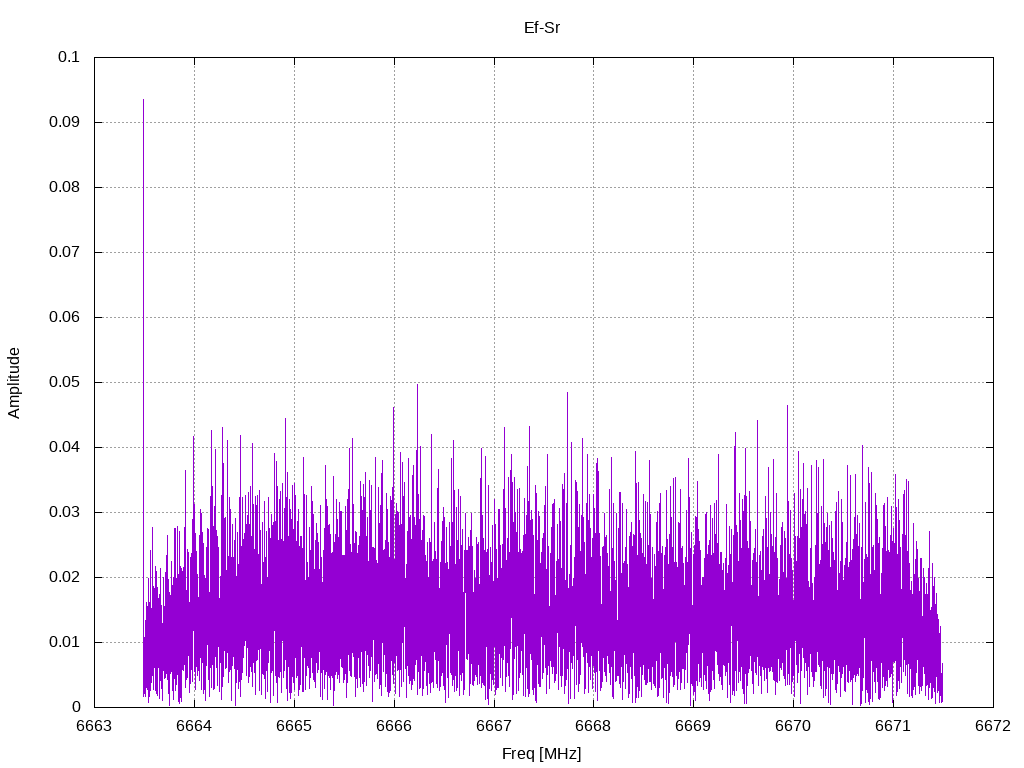Click the y-axis tick value 0.09
Viewport: 1024px width, 768px height.
(64, 122)
